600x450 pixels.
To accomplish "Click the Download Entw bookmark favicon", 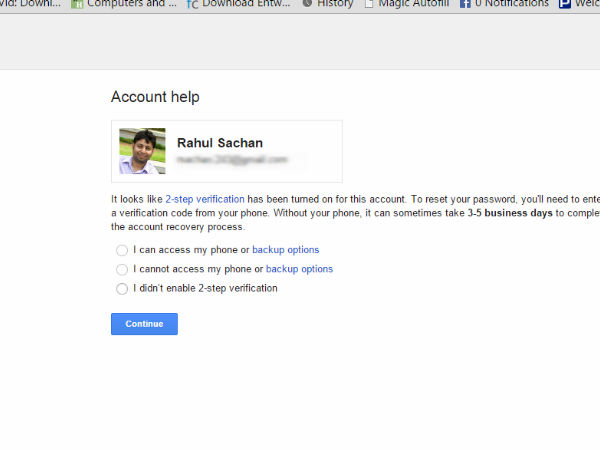I will 192,4.
